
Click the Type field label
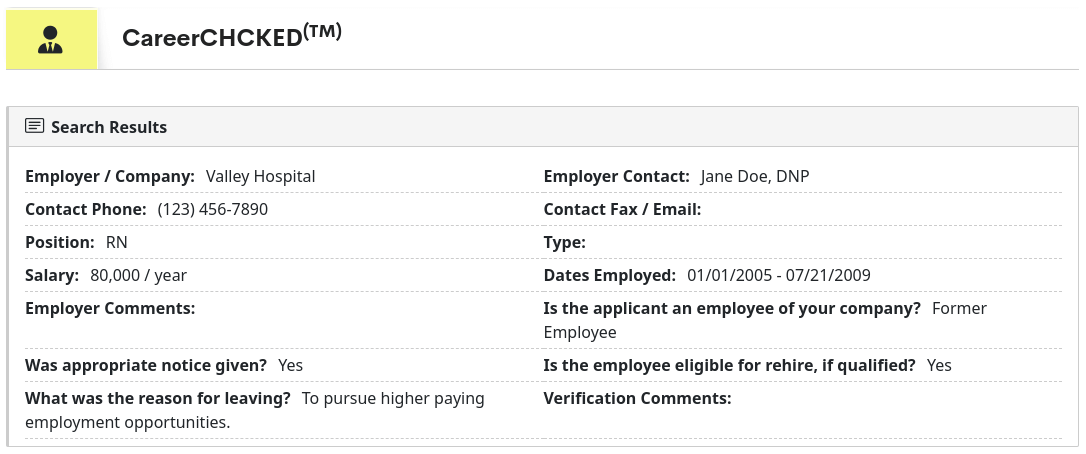pos(564,242)
